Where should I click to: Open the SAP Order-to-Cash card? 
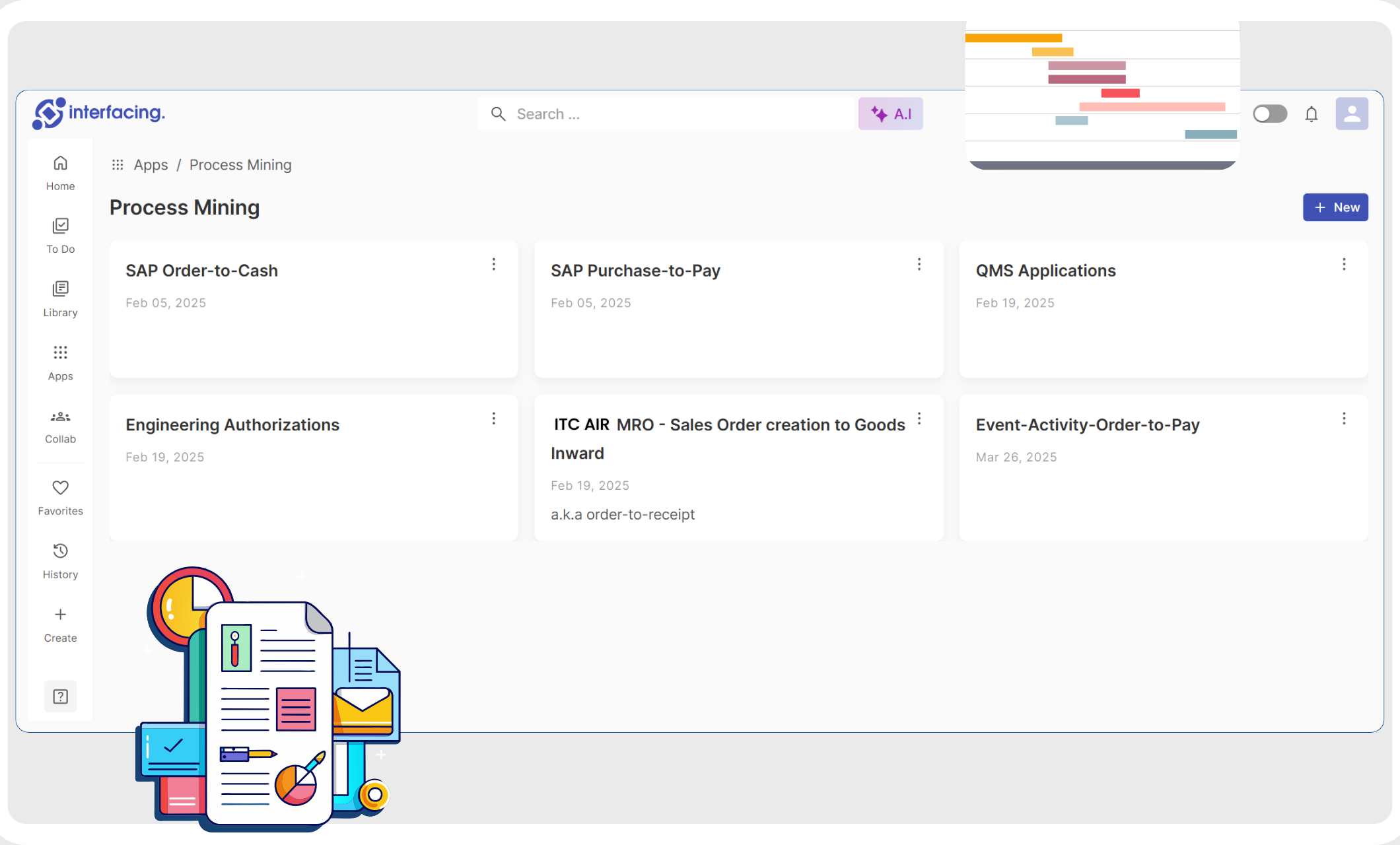coord(314,309)
